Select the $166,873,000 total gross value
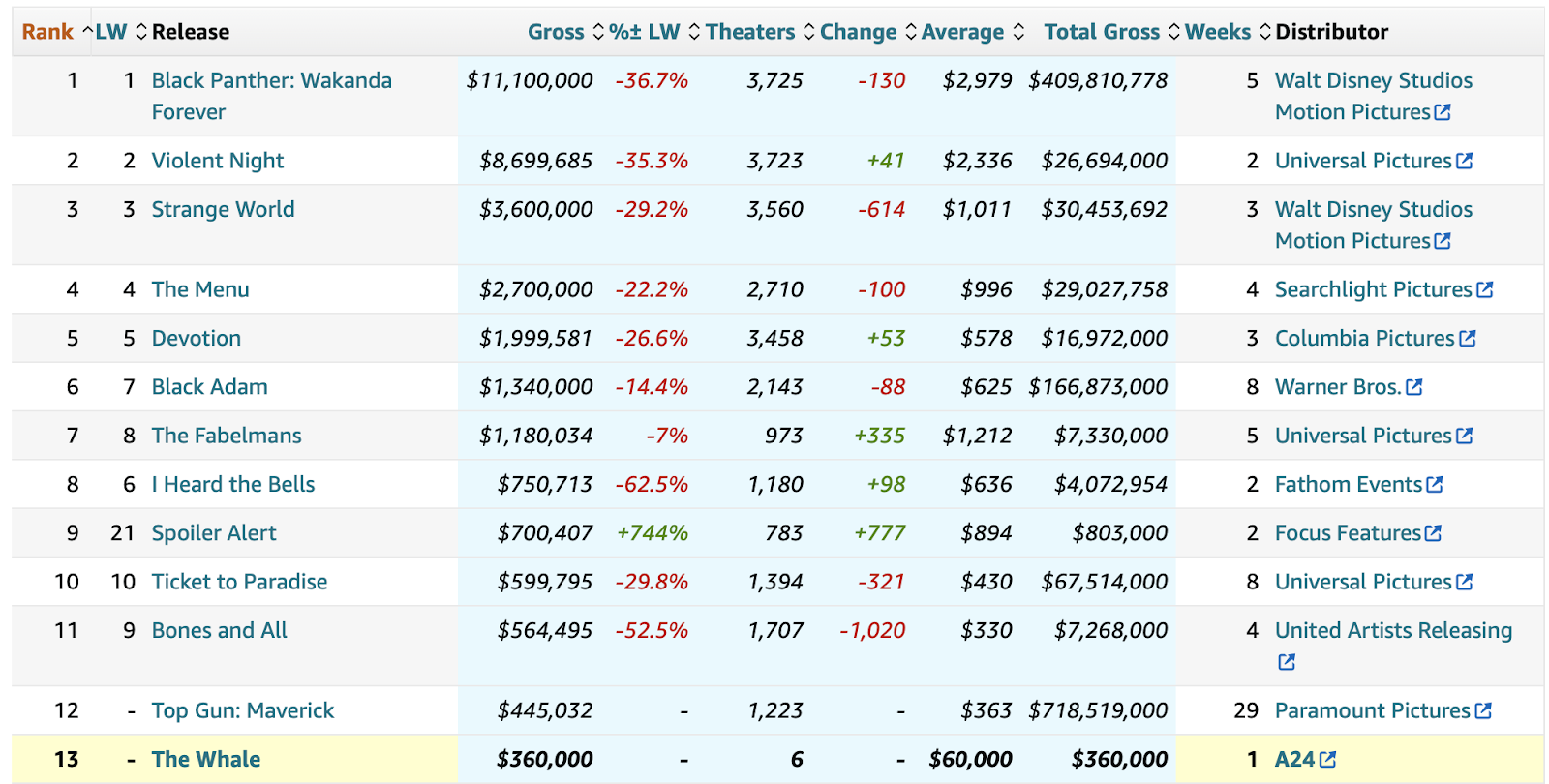This screenshot has width=1549, height=784. 1098,387
